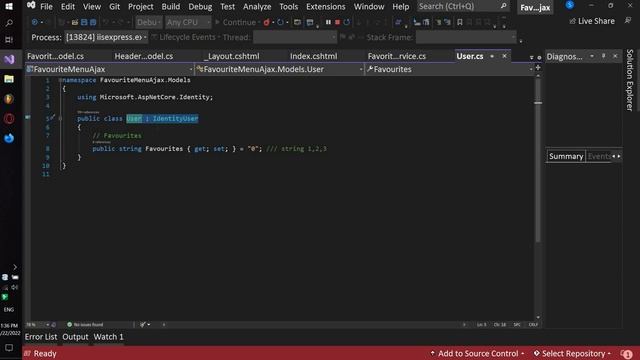Collapse the User class block at line 5
Screen dimensions: 640x360
coord(60,118)
